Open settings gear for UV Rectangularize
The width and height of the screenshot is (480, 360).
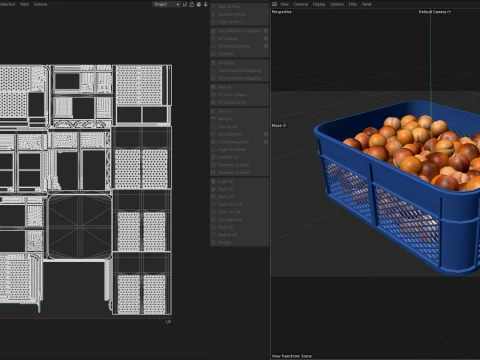(x=266, y=142)
